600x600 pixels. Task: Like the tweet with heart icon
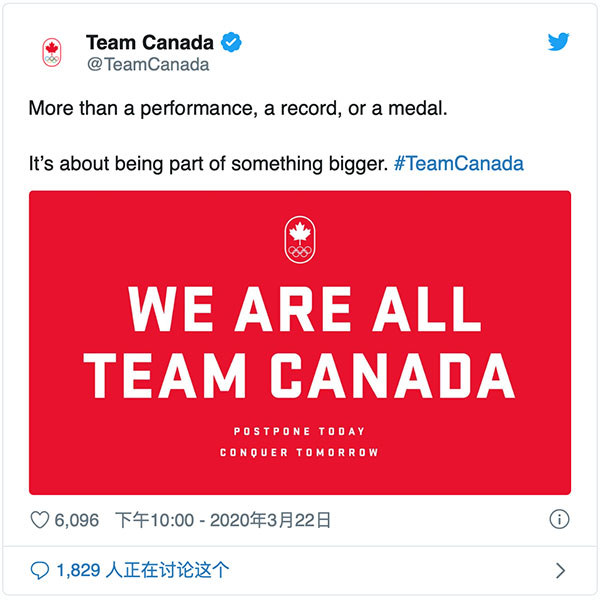40,520
